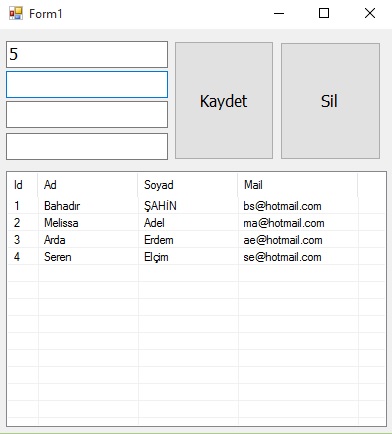
Task: Close the Form1 window
Action: [370, 13]
